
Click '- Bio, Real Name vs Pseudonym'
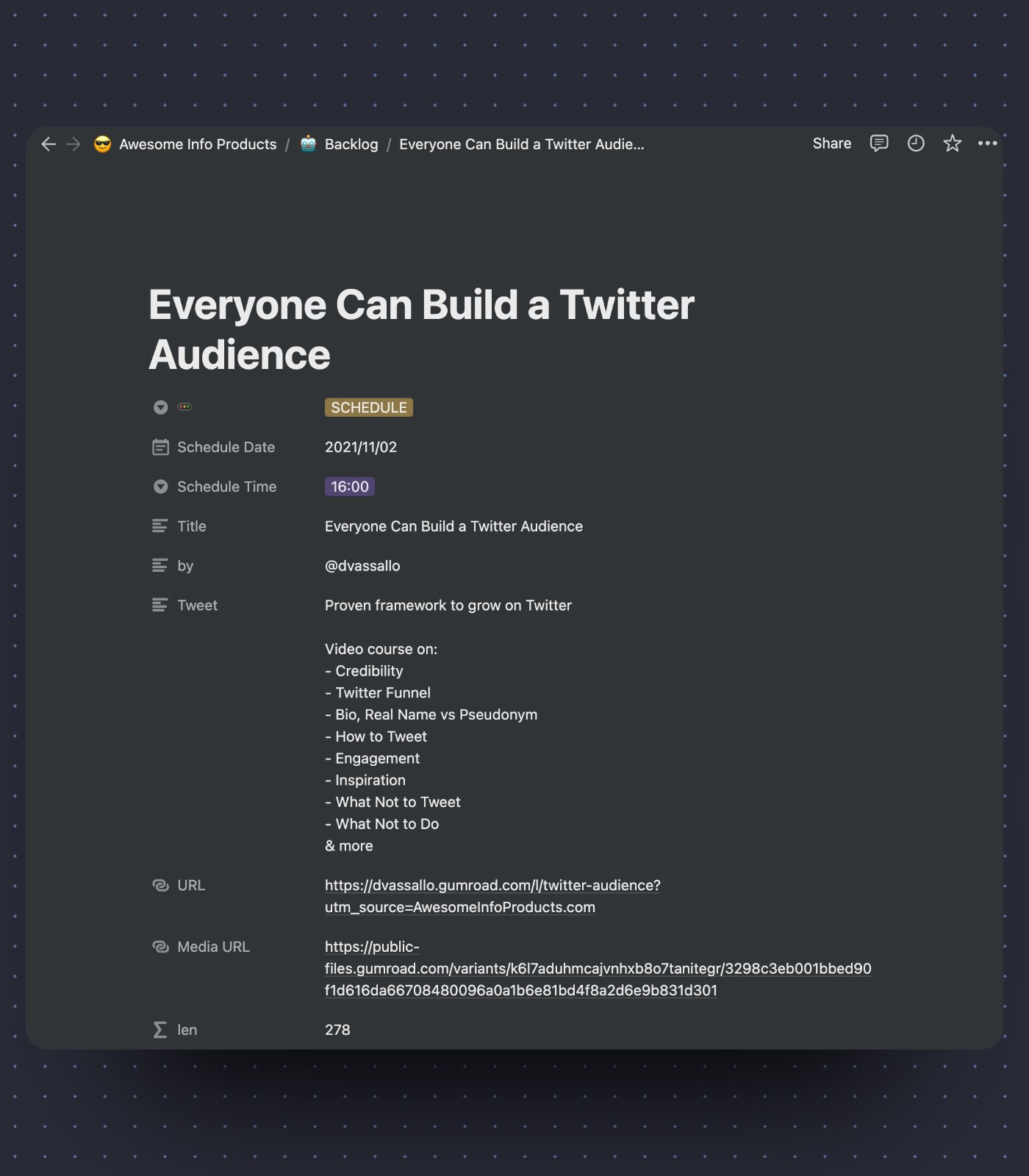point(431,715)
